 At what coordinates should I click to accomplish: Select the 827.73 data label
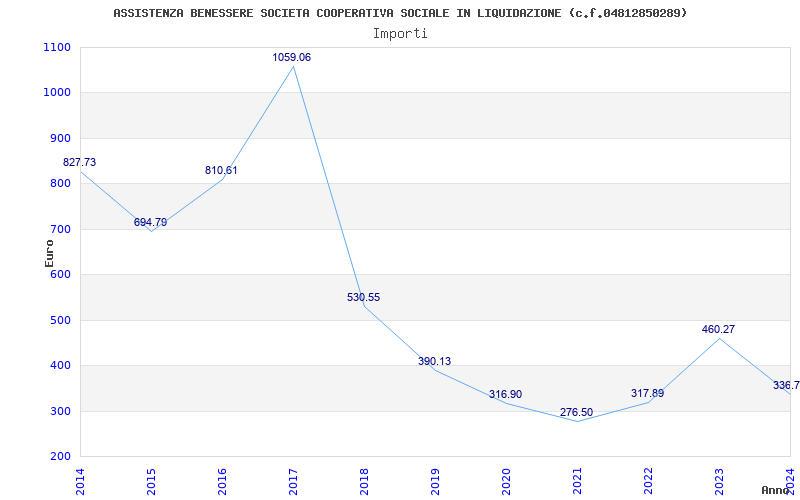coord(79,163)
